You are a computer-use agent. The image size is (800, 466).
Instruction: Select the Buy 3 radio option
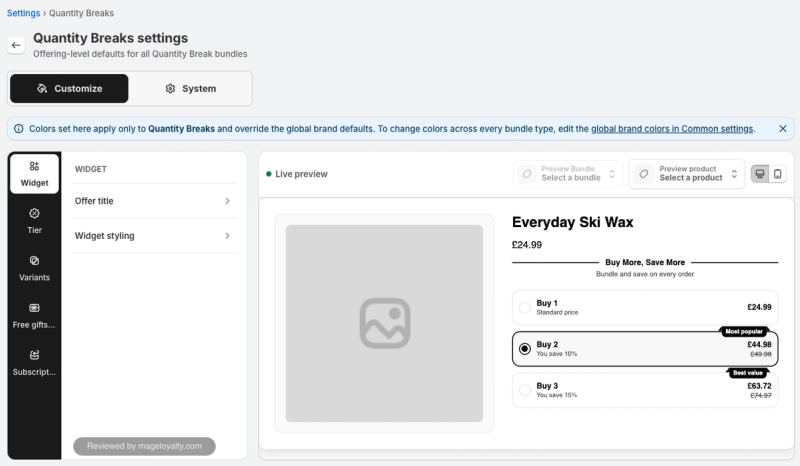[524, 390]
